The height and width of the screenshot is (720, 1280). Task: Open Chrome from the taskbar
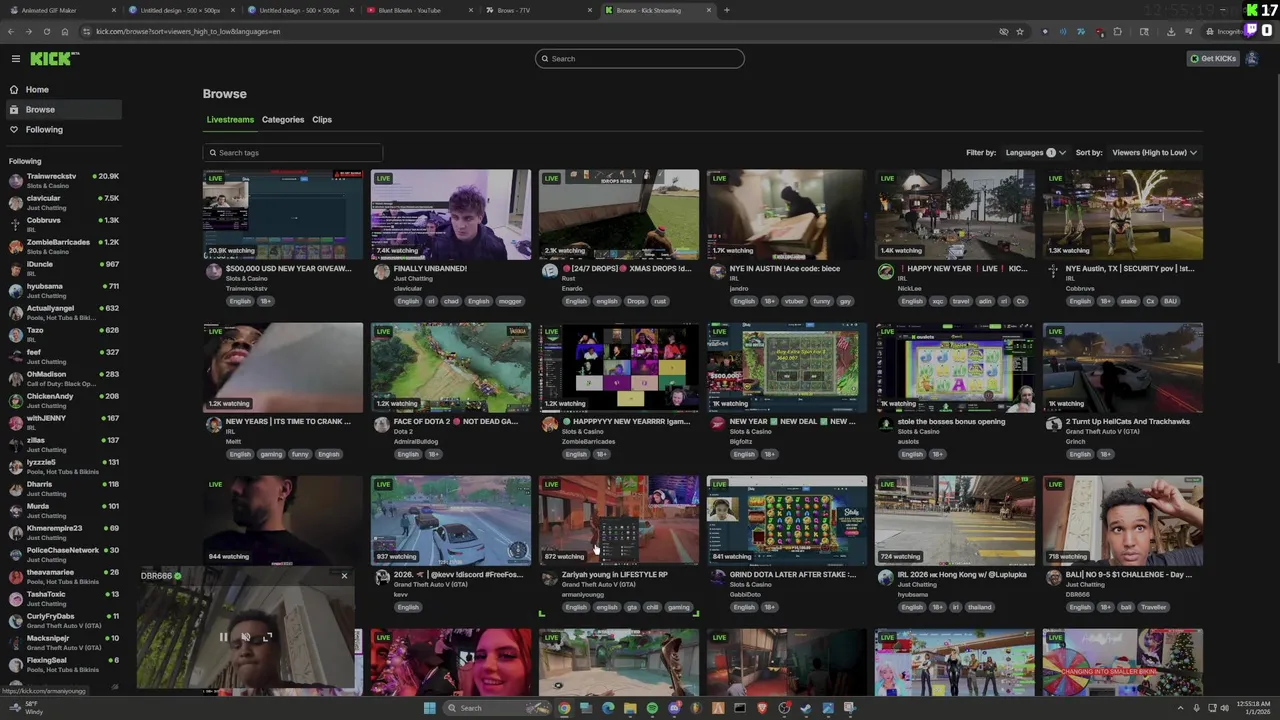point(564,708)
